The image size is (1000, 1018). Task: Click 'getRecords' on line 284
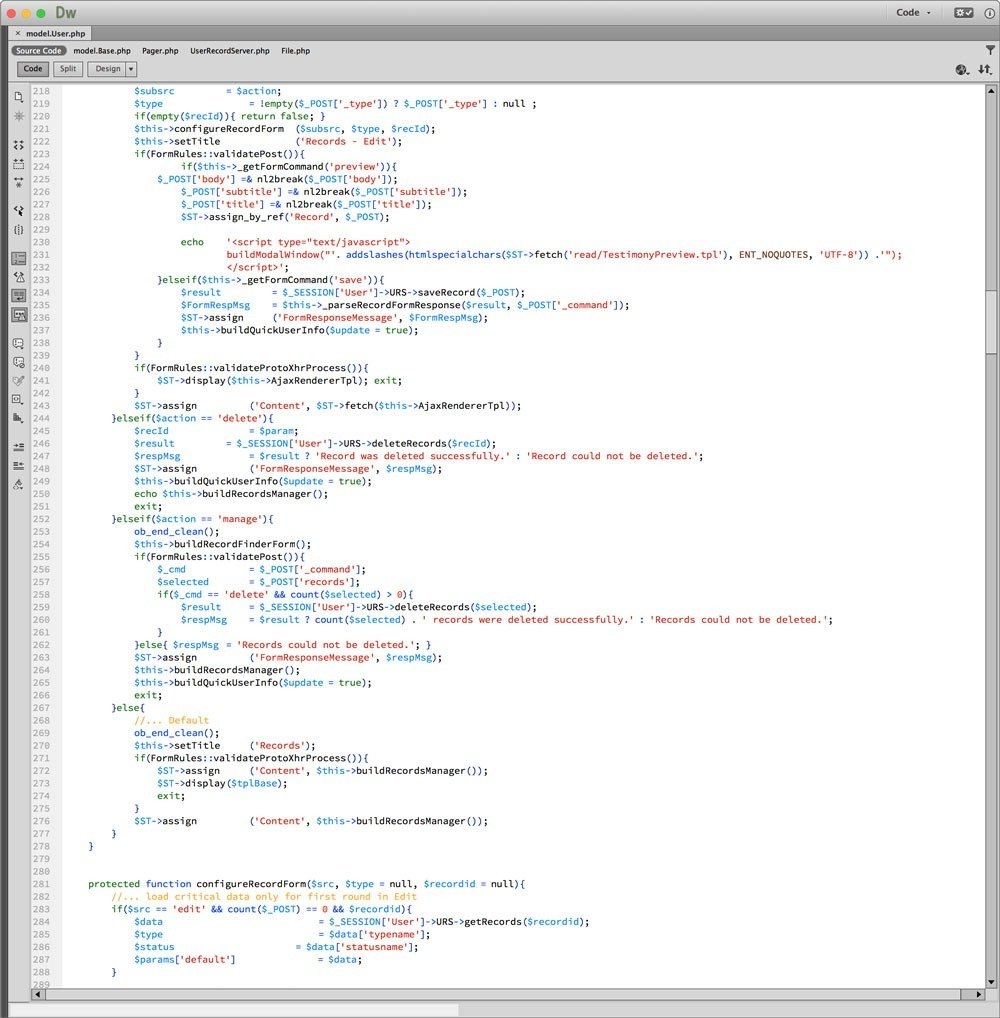click(x=494, y=921)
